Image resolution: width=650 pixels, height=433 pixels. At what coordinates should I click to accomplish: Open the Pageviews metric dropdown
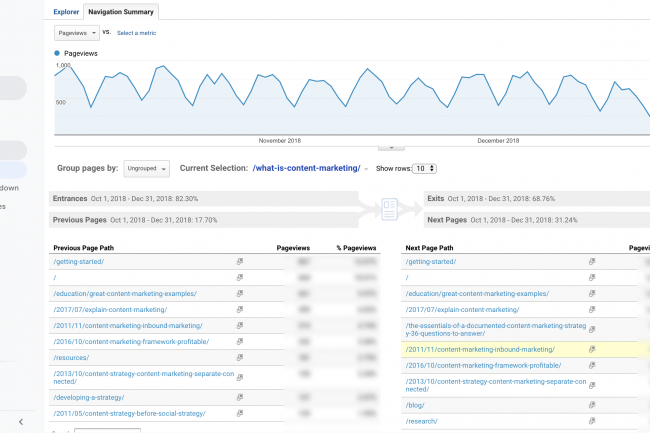click(x=75, y=33)
